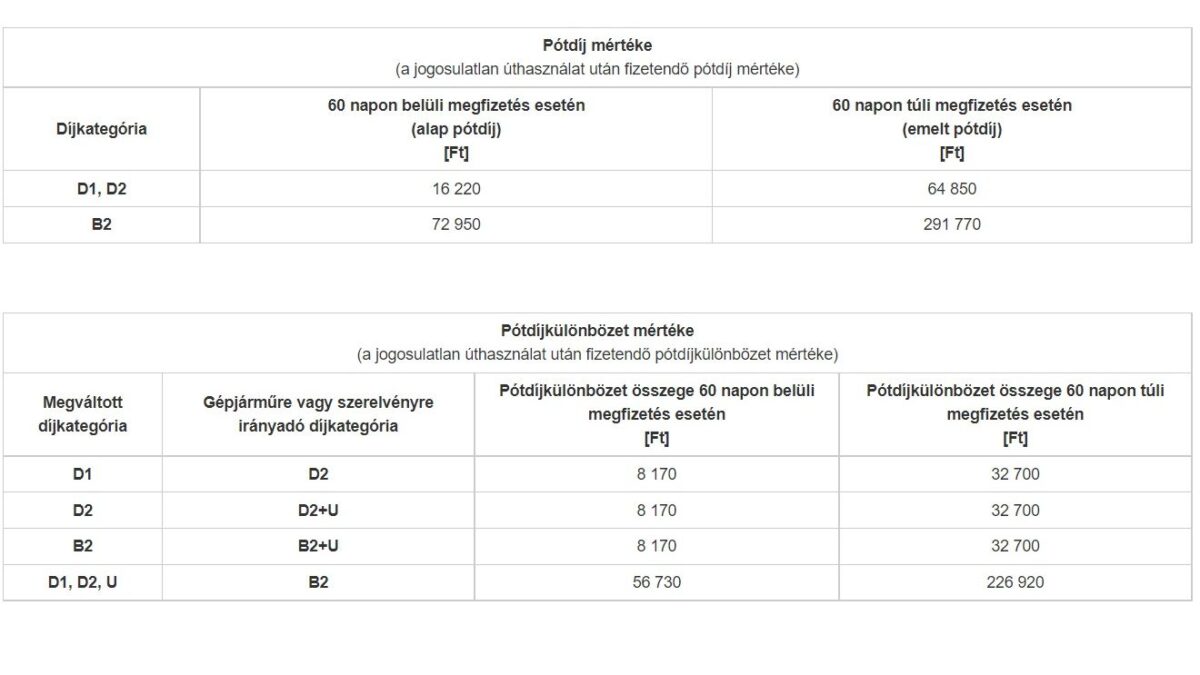The image size is (1200, 675).
Task: Select the "D1, D2, U" row label
Action: (83, 582)
